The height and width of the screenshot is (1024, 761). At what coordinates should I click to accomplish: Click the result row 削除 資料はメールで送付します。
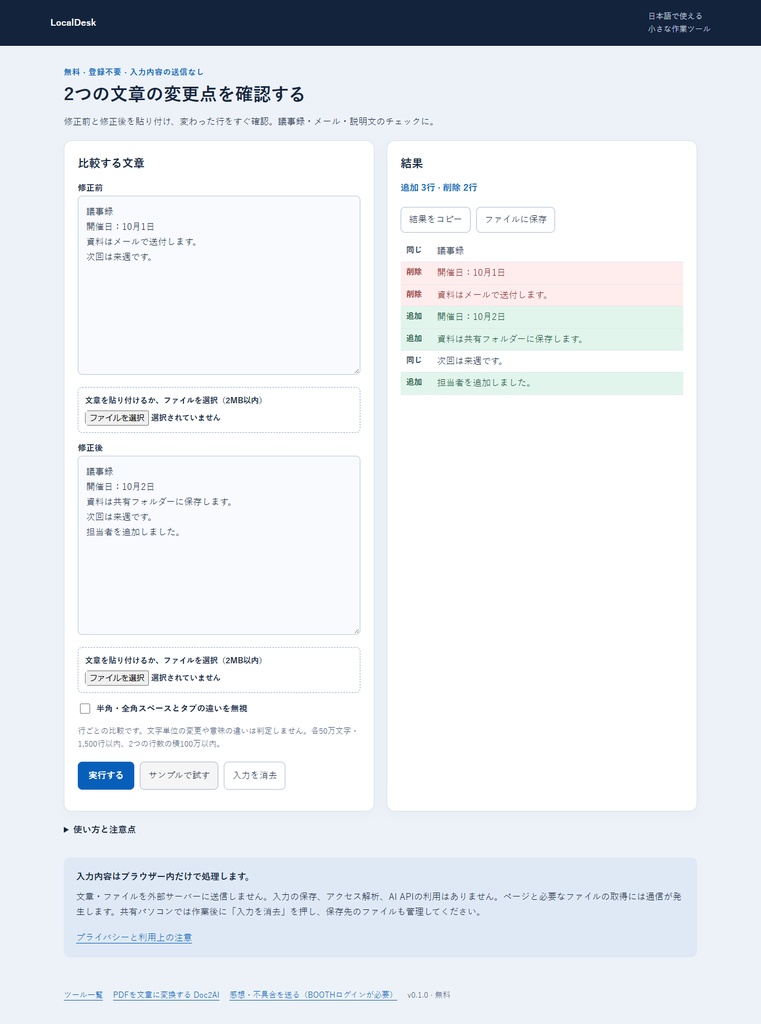pos(542,295)
